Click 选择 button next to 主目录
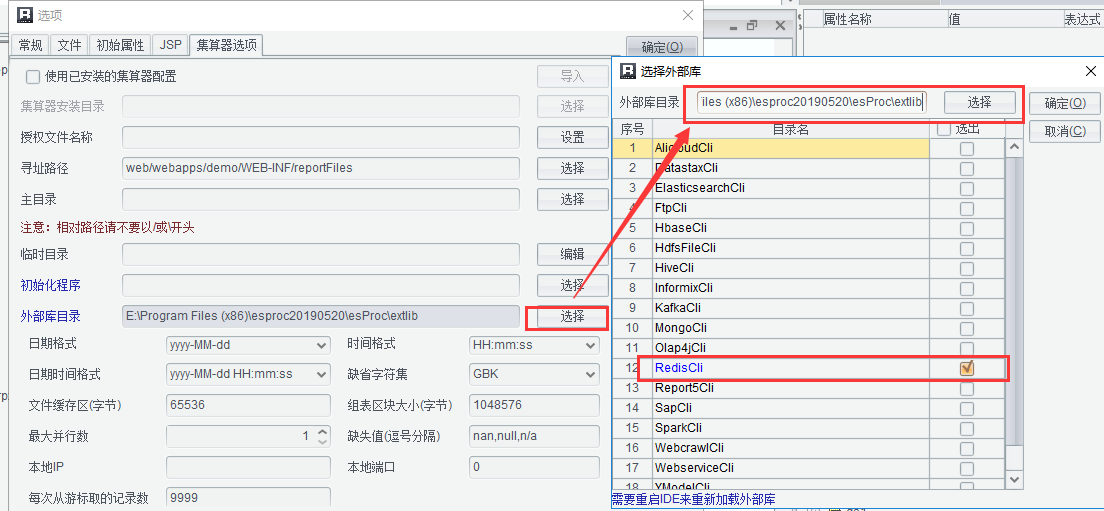1104x511 pixels. click(572, 199)
